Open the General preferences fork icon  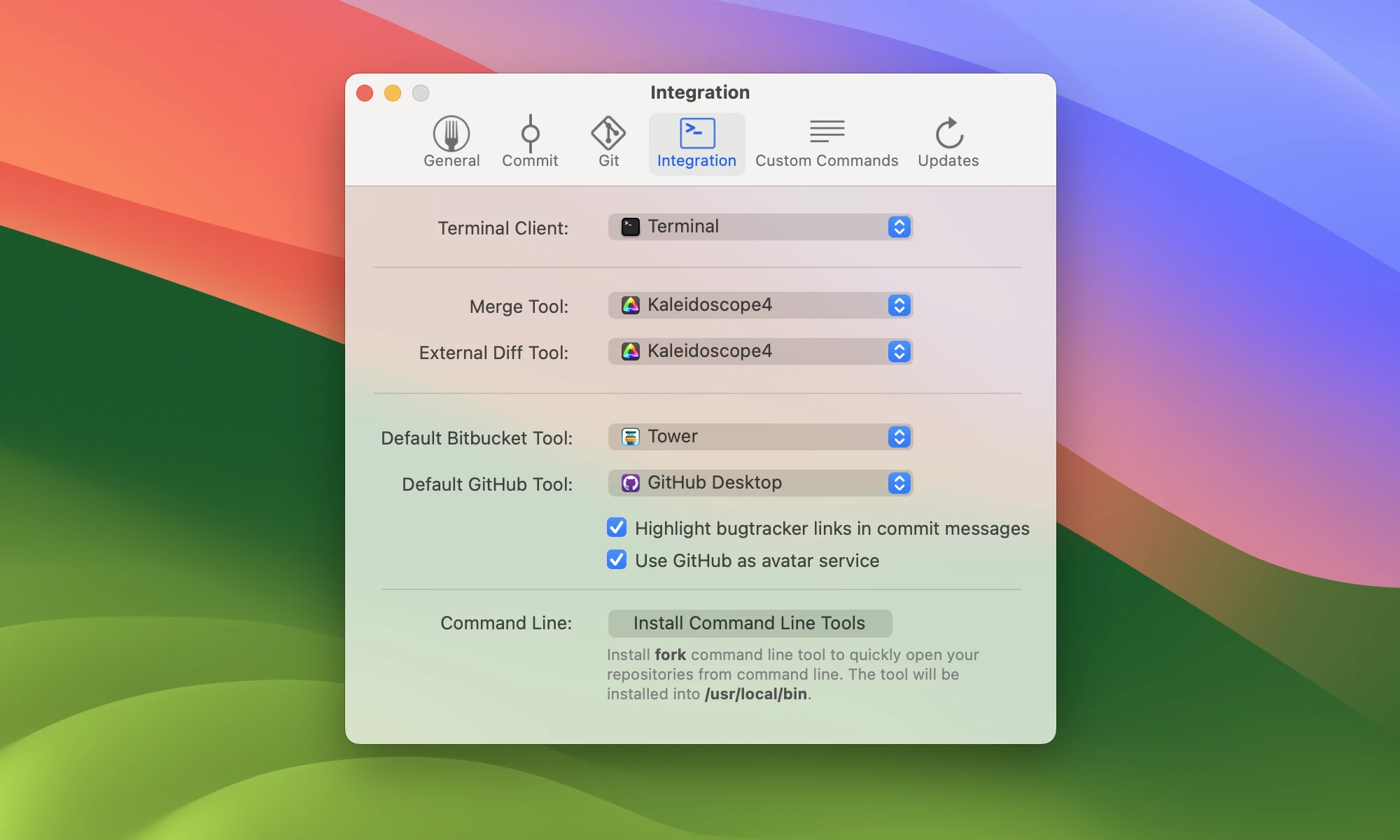point(451,133)
